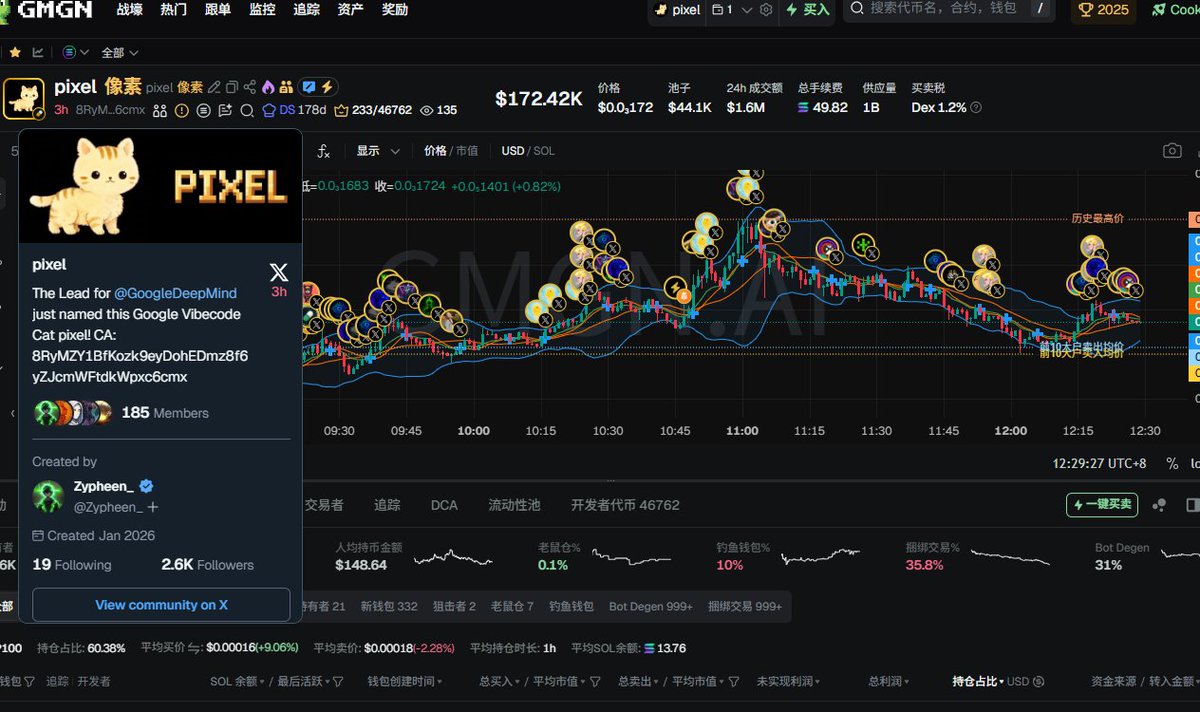Click the eye icon showing 135 watchers

click(427, 110)
